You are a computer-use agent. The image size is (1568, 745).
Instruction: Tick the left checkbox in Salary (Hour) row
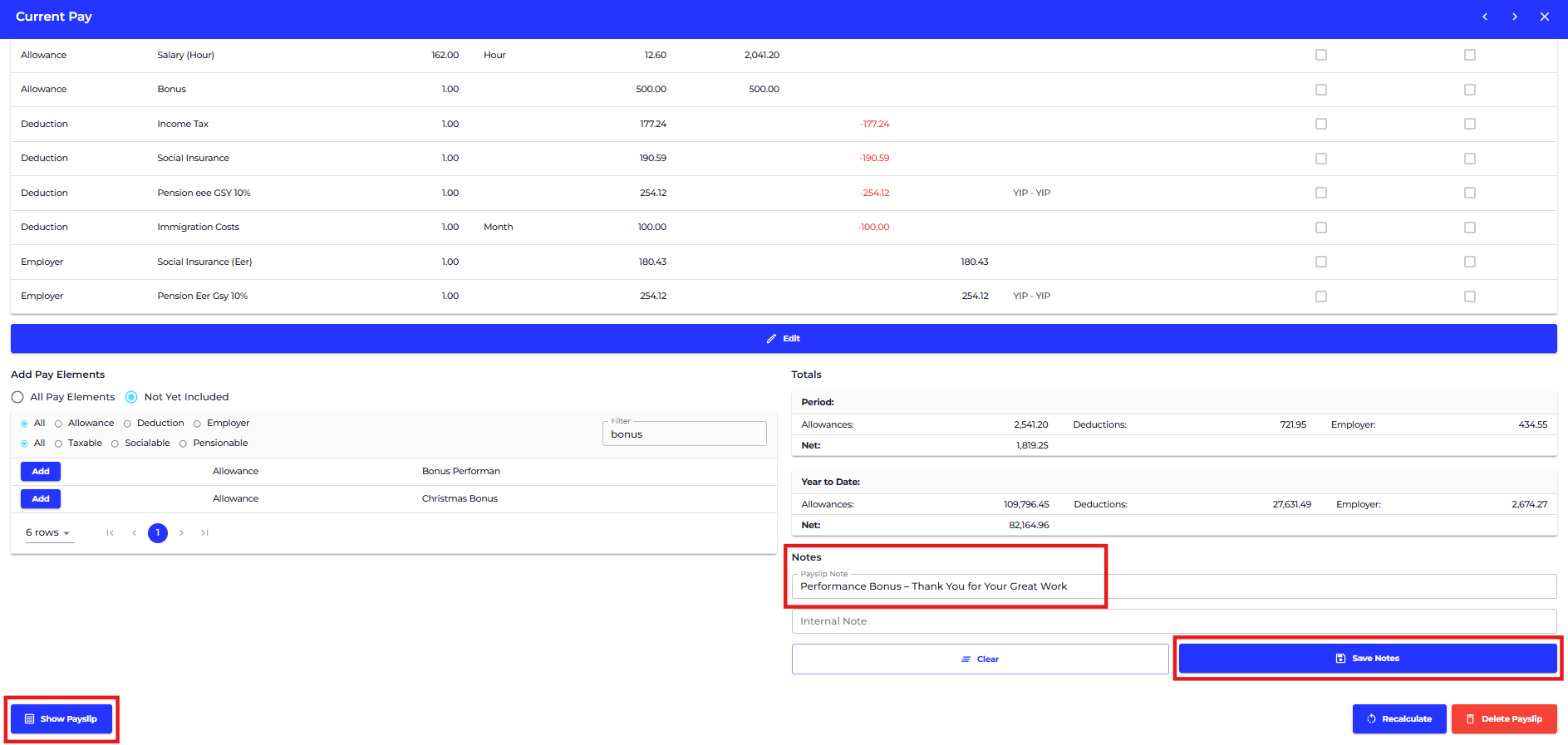click(1321, 55)
